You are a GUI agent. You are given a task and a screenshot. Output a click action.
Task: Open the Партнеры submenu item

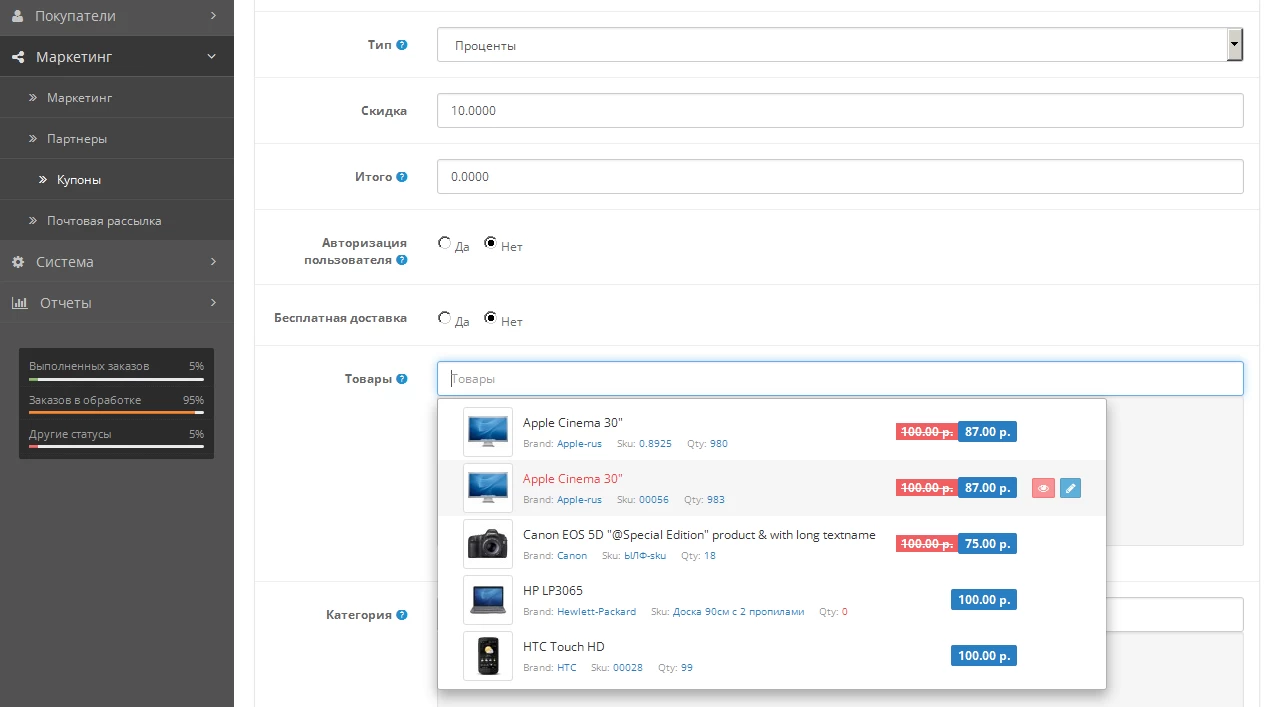click(x=117, y=139)
